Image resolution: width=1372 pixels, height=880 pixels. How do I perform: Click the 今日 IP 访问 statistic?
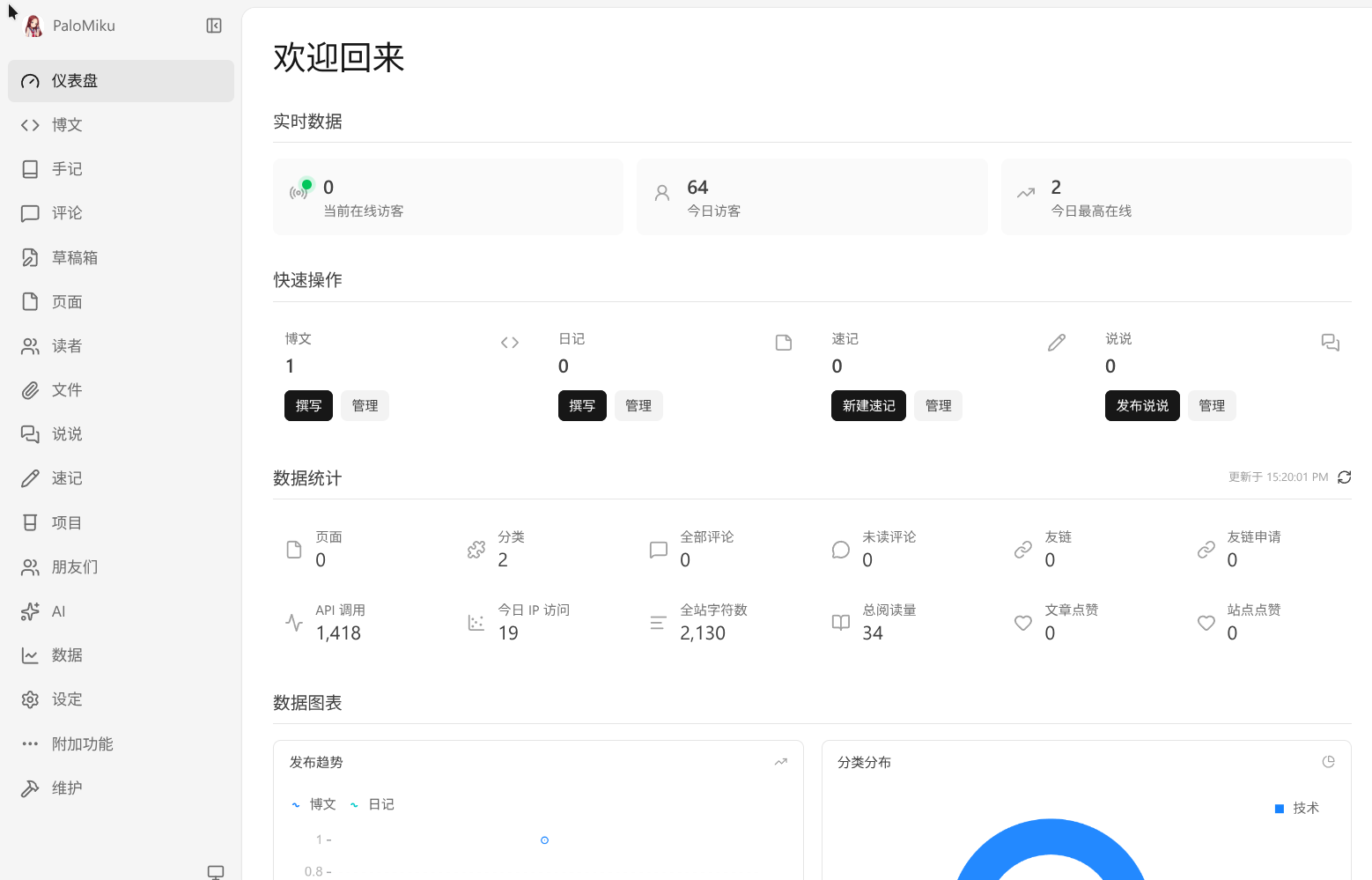point(518,623)
